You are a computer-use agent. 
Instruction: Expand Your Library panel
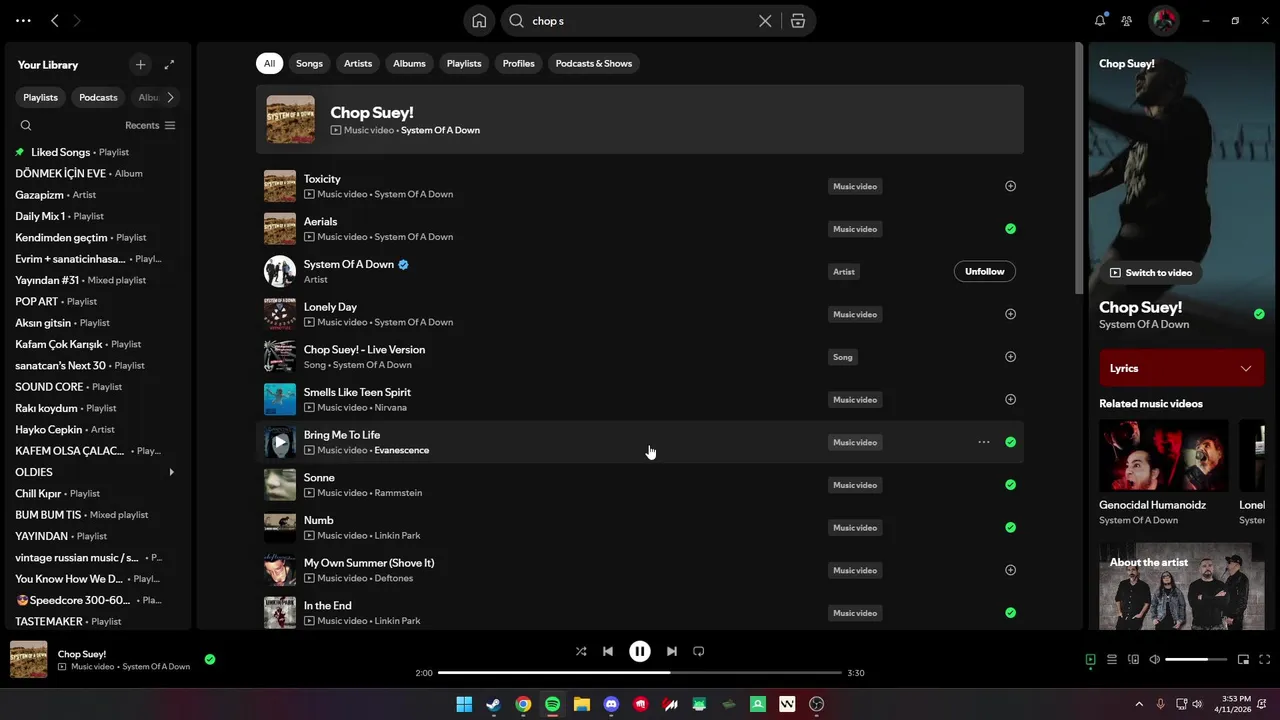click(x=169, y=65)
